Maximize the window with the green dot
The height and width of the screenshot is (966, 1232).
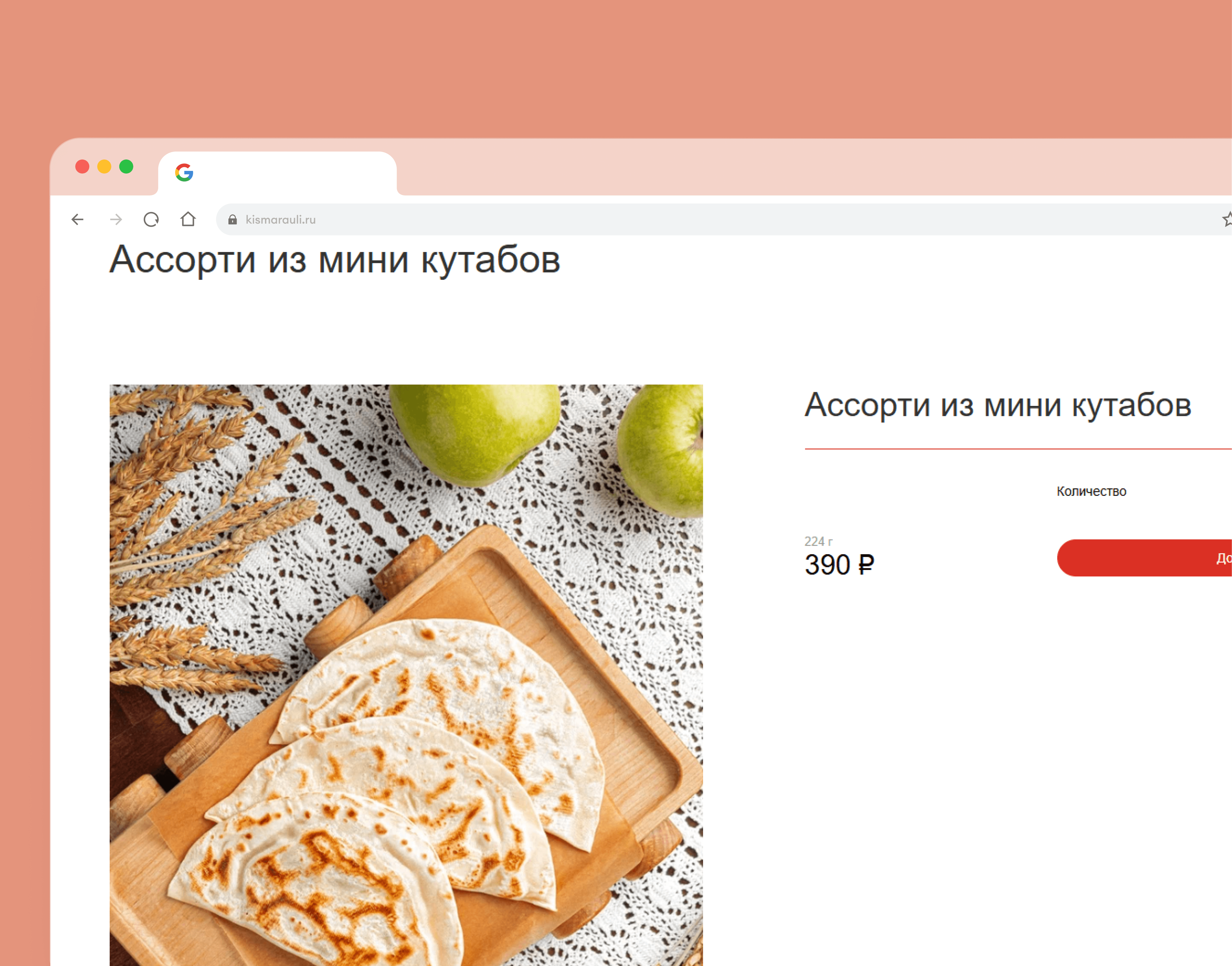point(126,167)
